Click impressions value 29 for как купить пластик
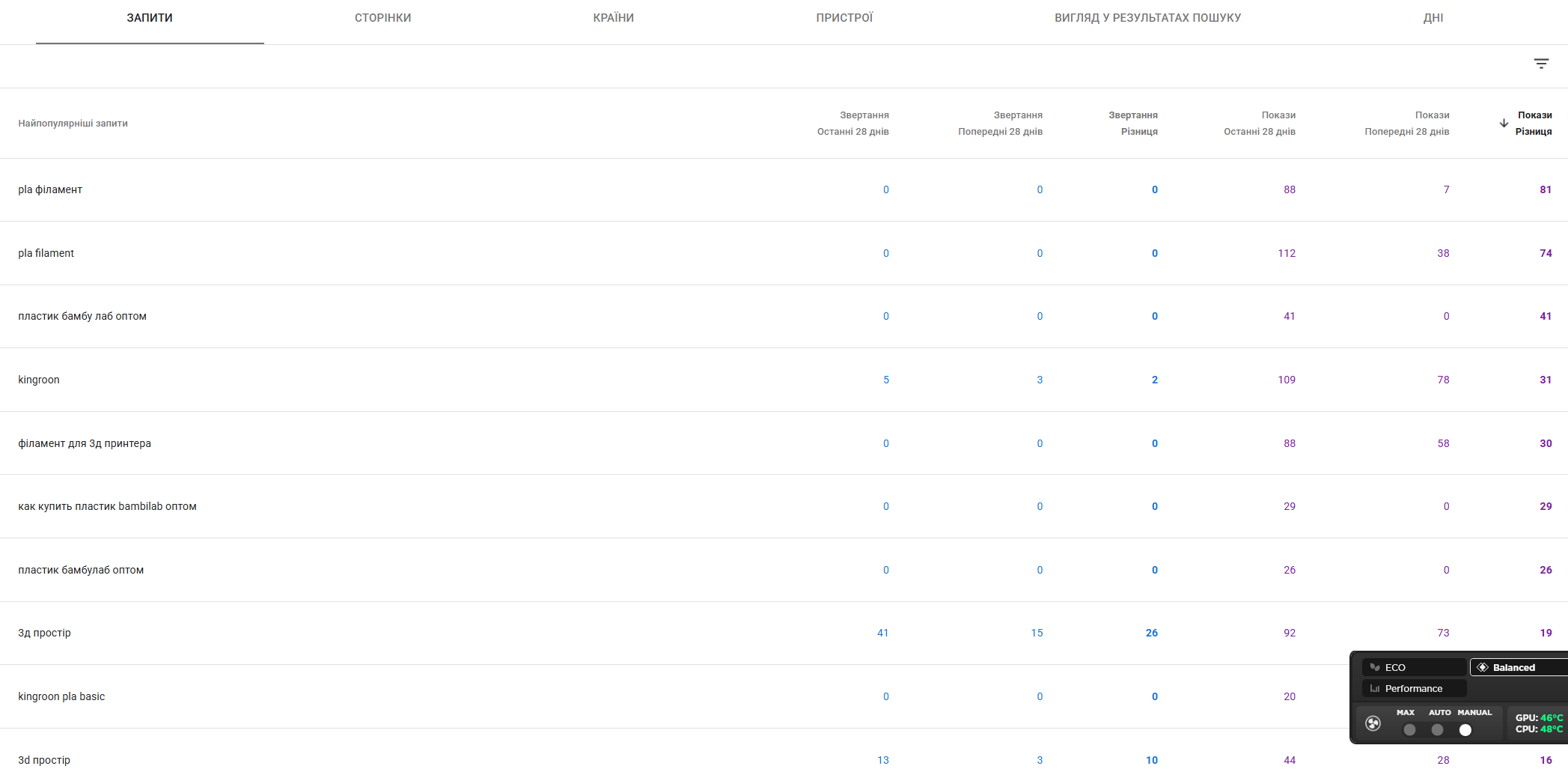The height and width of the screenshot is (778, 1568). coord(1290,506)
